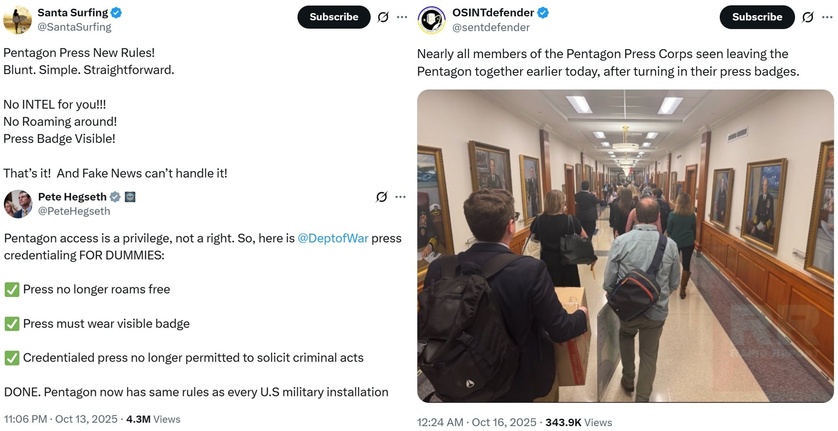
Task: Click Santa Surfing's profile avatar
Action: tap(17, 19)
